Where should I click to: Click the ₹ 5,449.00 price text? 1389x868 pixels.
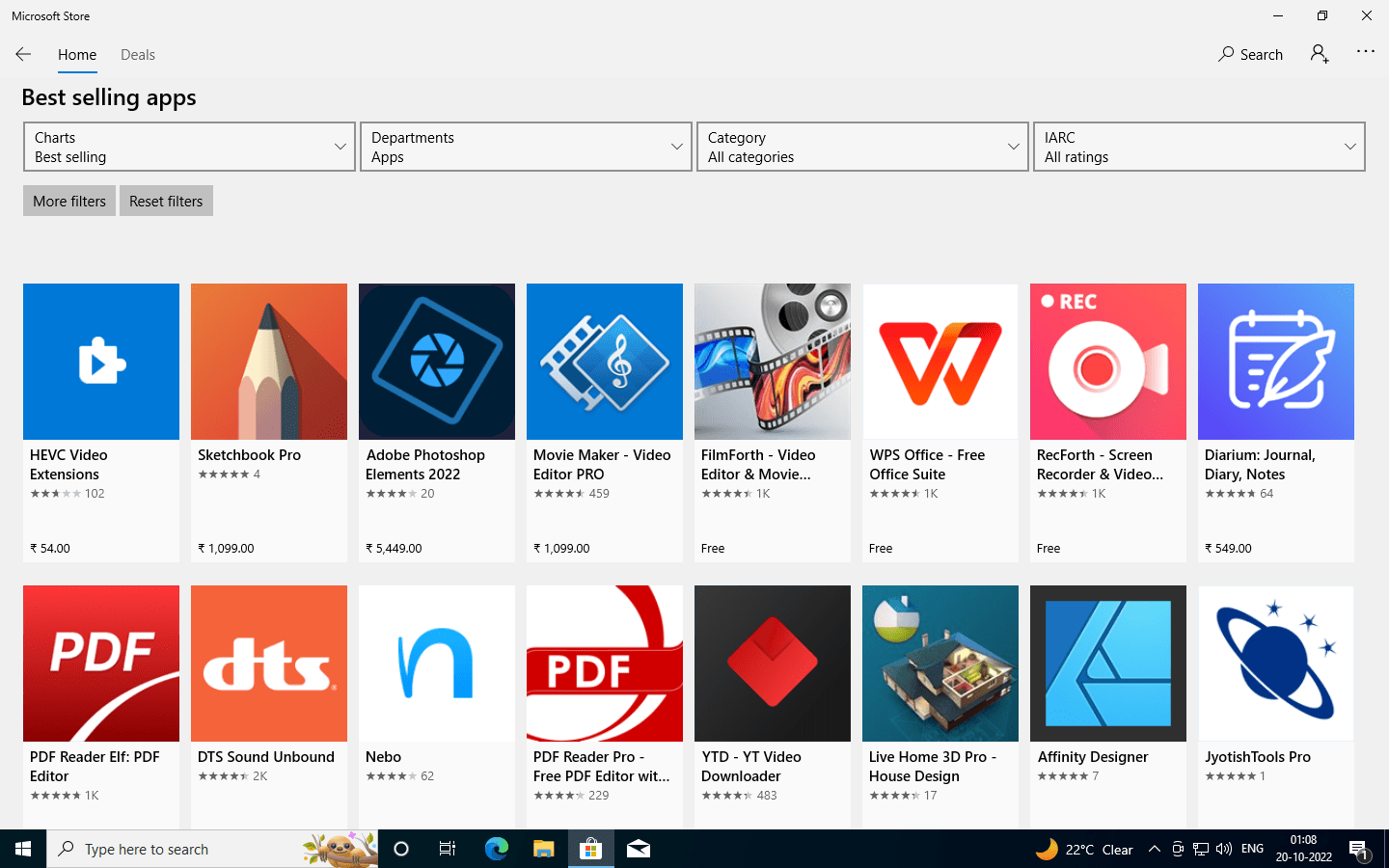coord(394,548)
